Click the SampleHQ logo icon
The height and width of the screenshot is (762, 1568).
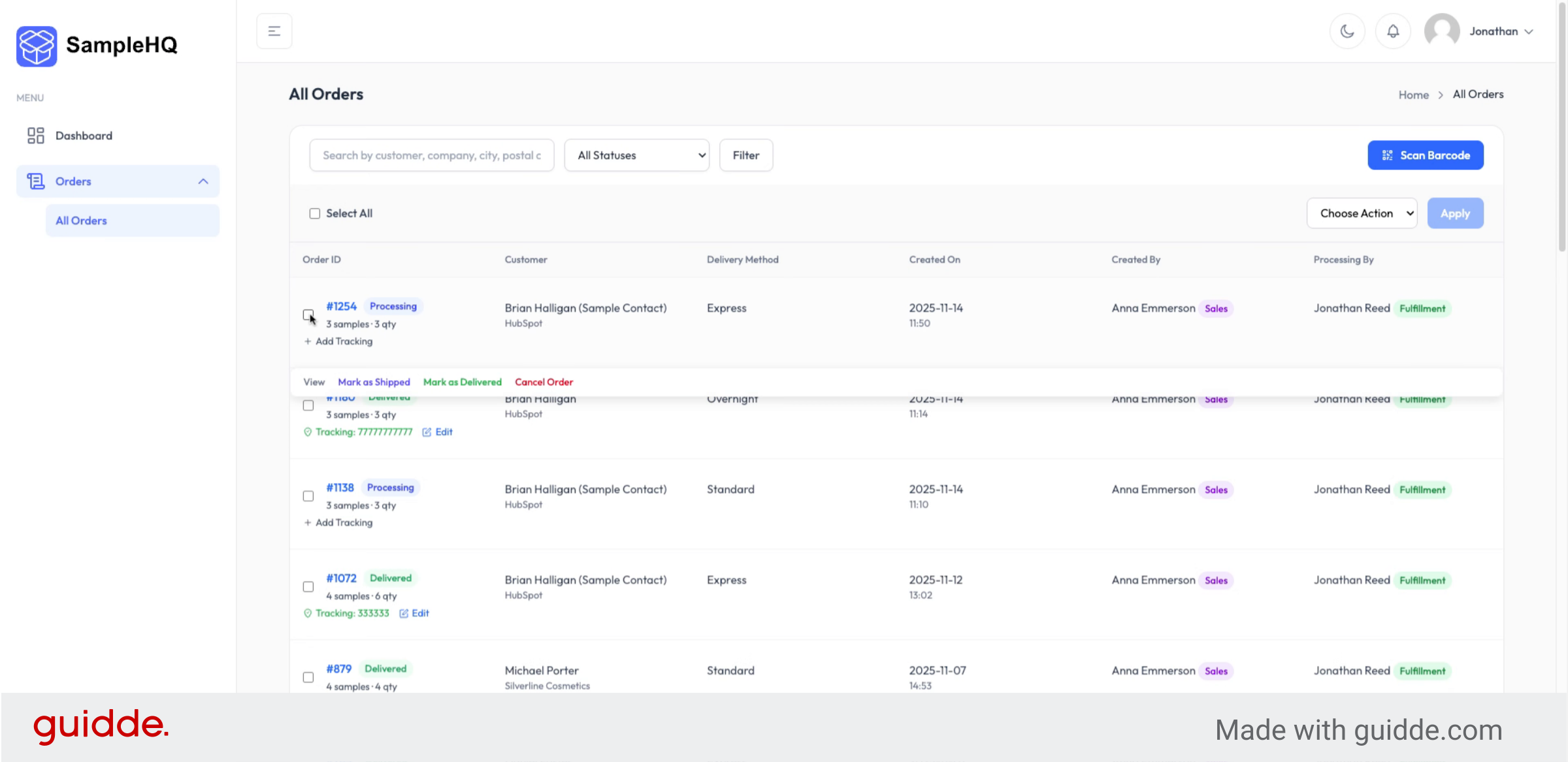tap(36, 46)
